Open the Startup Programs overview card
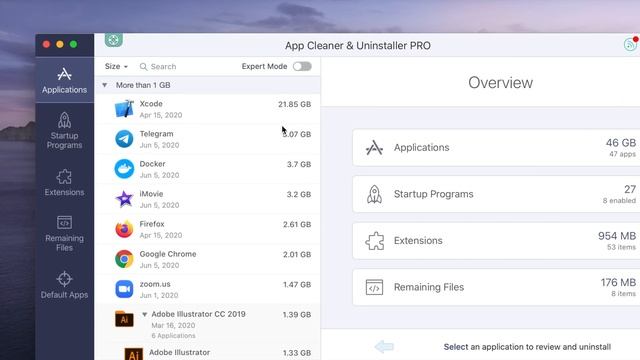The width and height of the screenshot is (640, 360). coord(496,194)
